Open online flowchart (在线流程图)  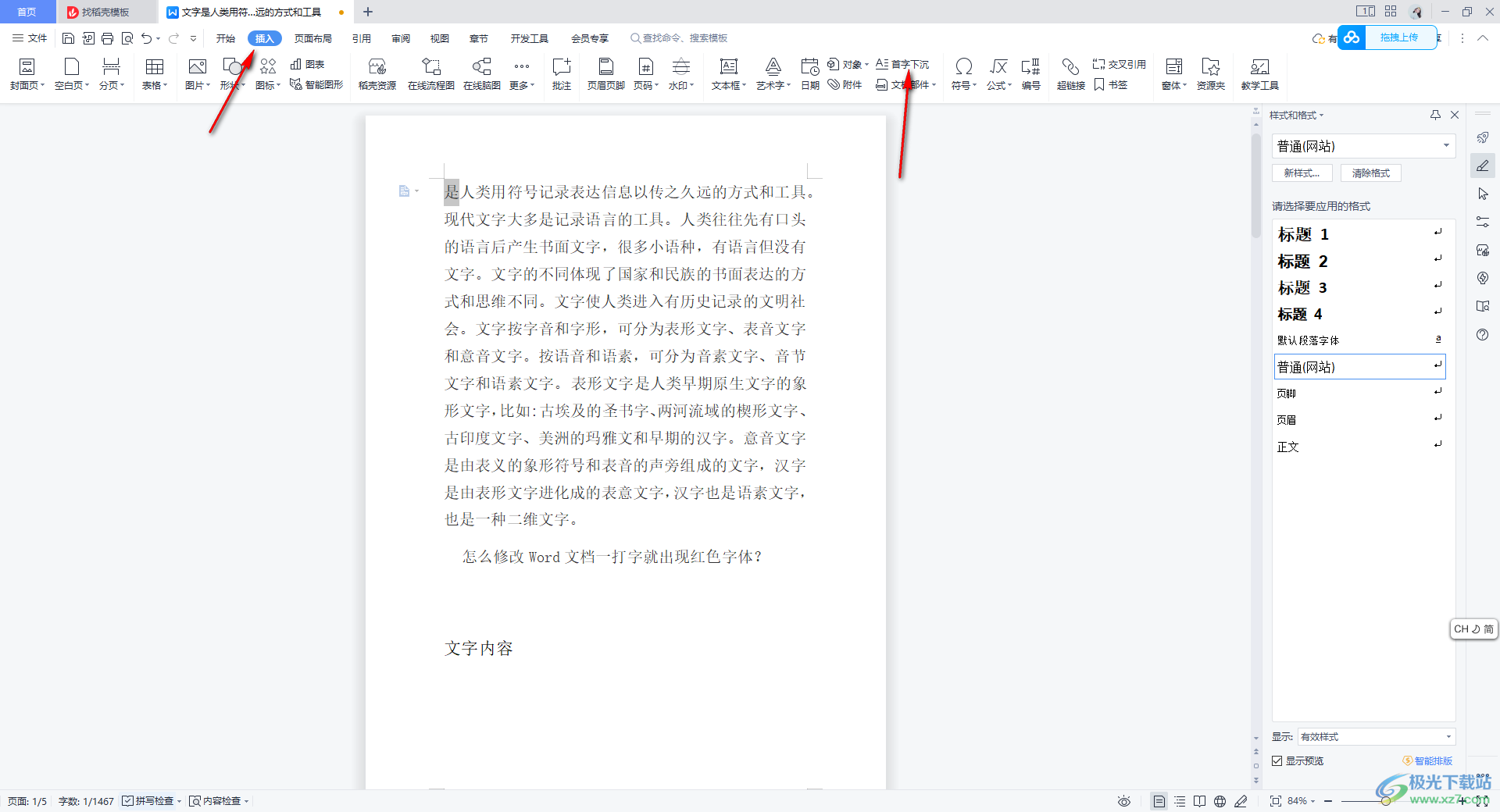coord(431,74)
